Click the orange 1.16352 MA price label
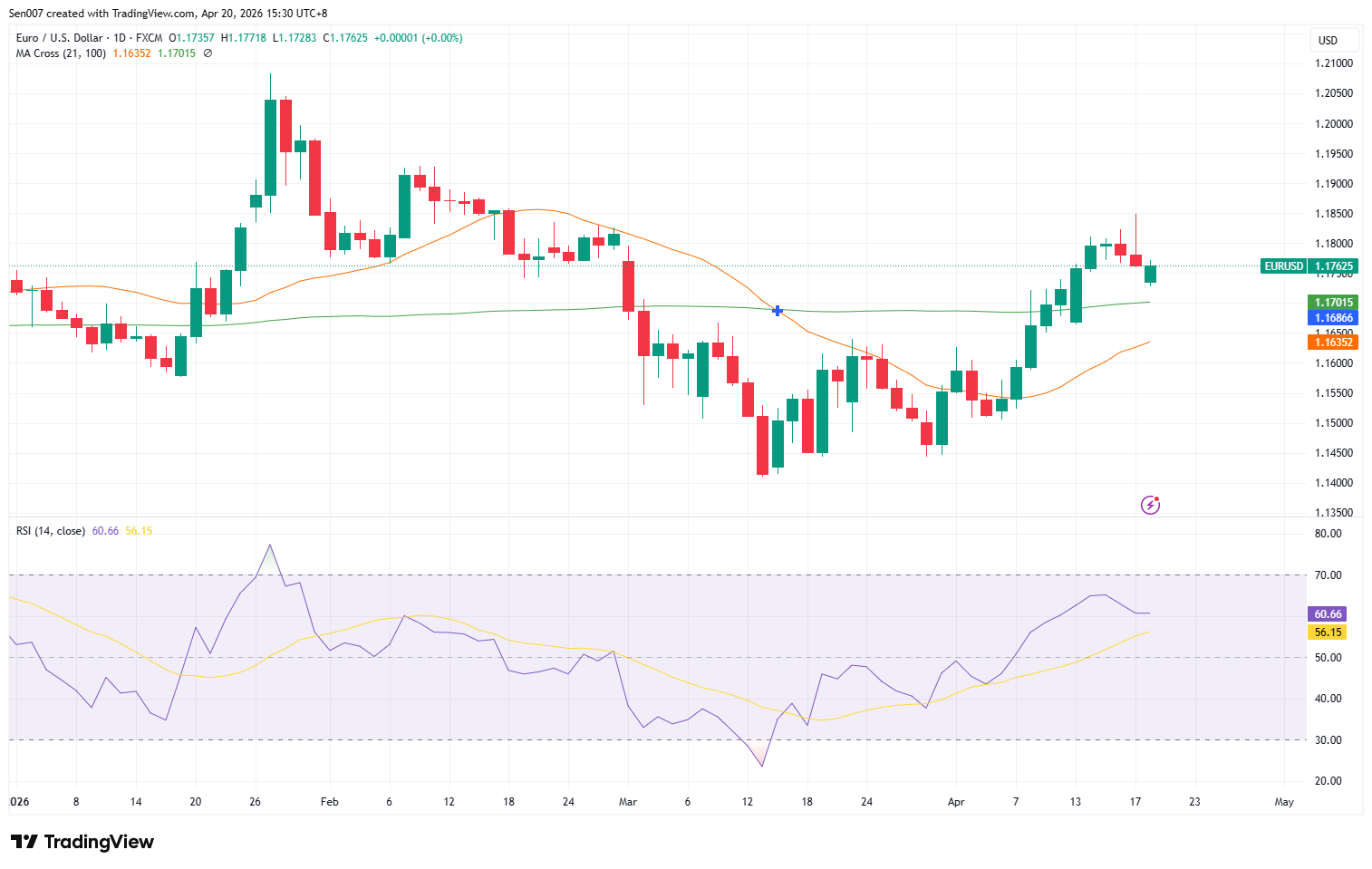The height and width of the screenshot is (869, 1372). (x=1331, y=342)
